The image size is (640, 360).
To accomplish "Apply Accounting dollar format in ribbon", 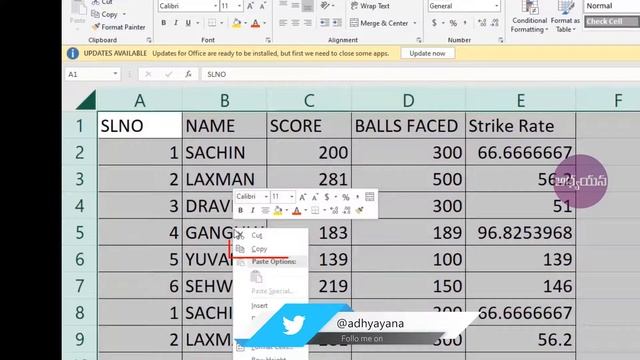I will pyautogui.click(x=434, y=23).
